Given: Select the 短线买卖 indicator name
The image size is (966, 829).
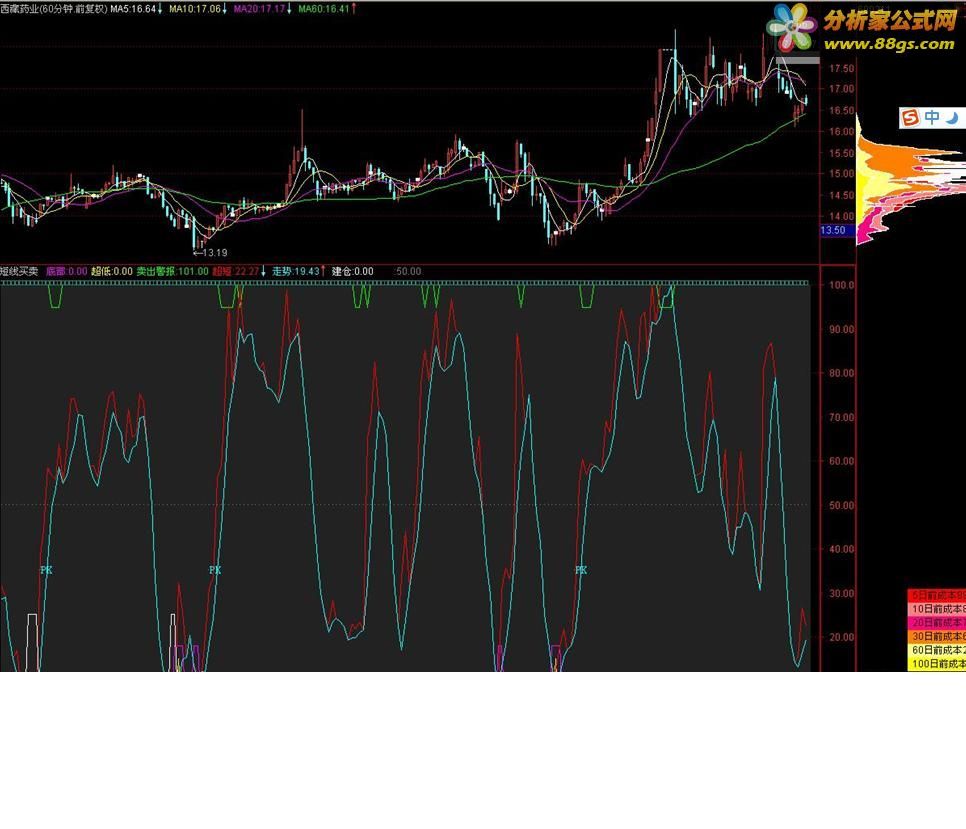Looking at the screenshot, I should [x=19, y=271].
